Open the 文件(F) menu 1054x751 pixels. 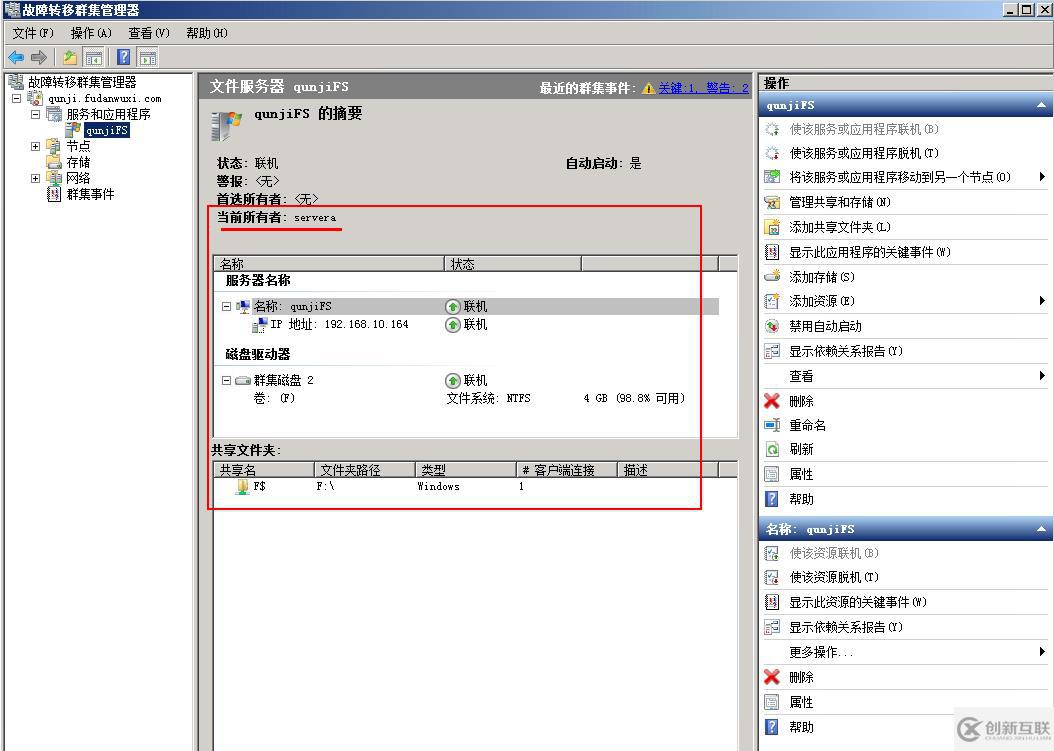[x=33, y=33]
